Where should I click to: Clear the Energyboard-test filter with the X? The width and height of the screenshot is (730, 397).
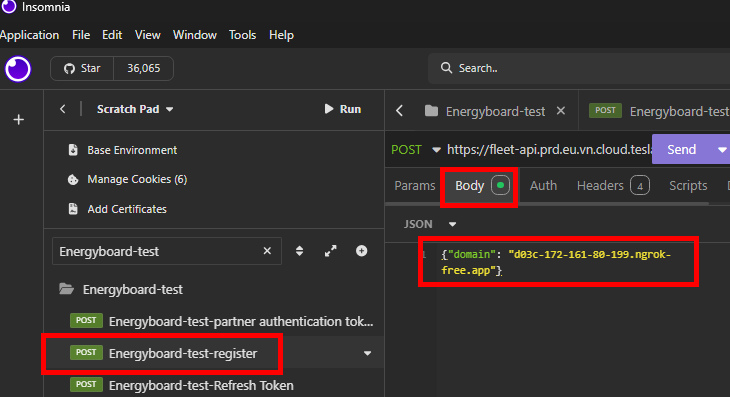(267, 251)
